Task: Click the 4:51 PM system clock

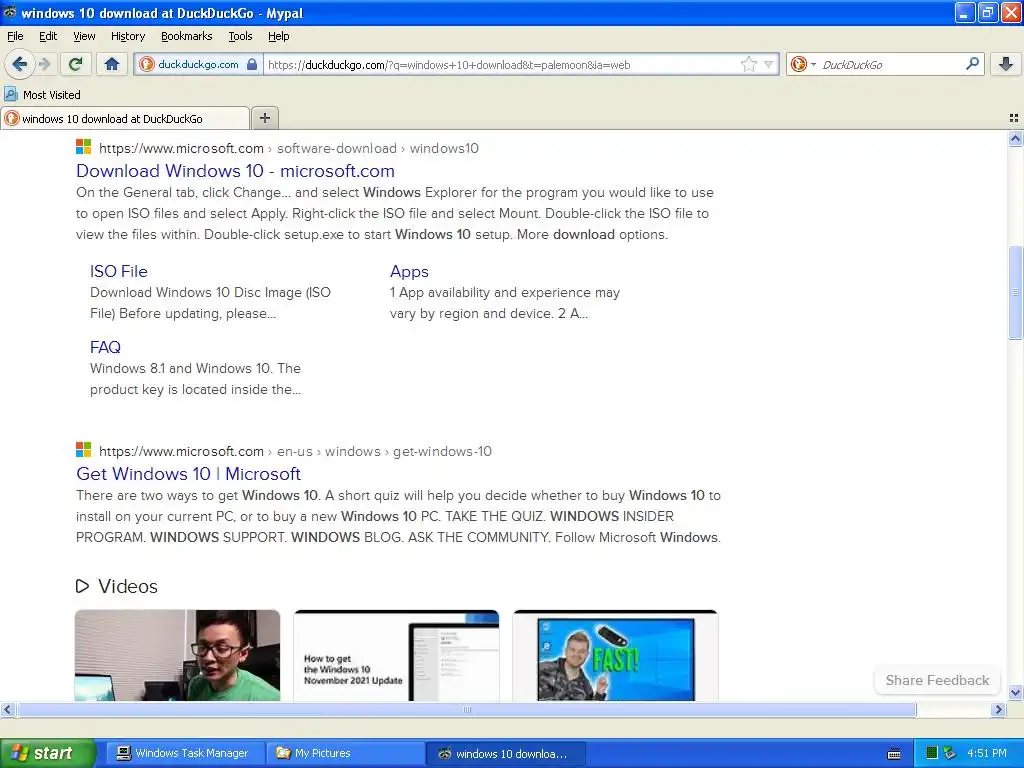Action: [987, 753]
